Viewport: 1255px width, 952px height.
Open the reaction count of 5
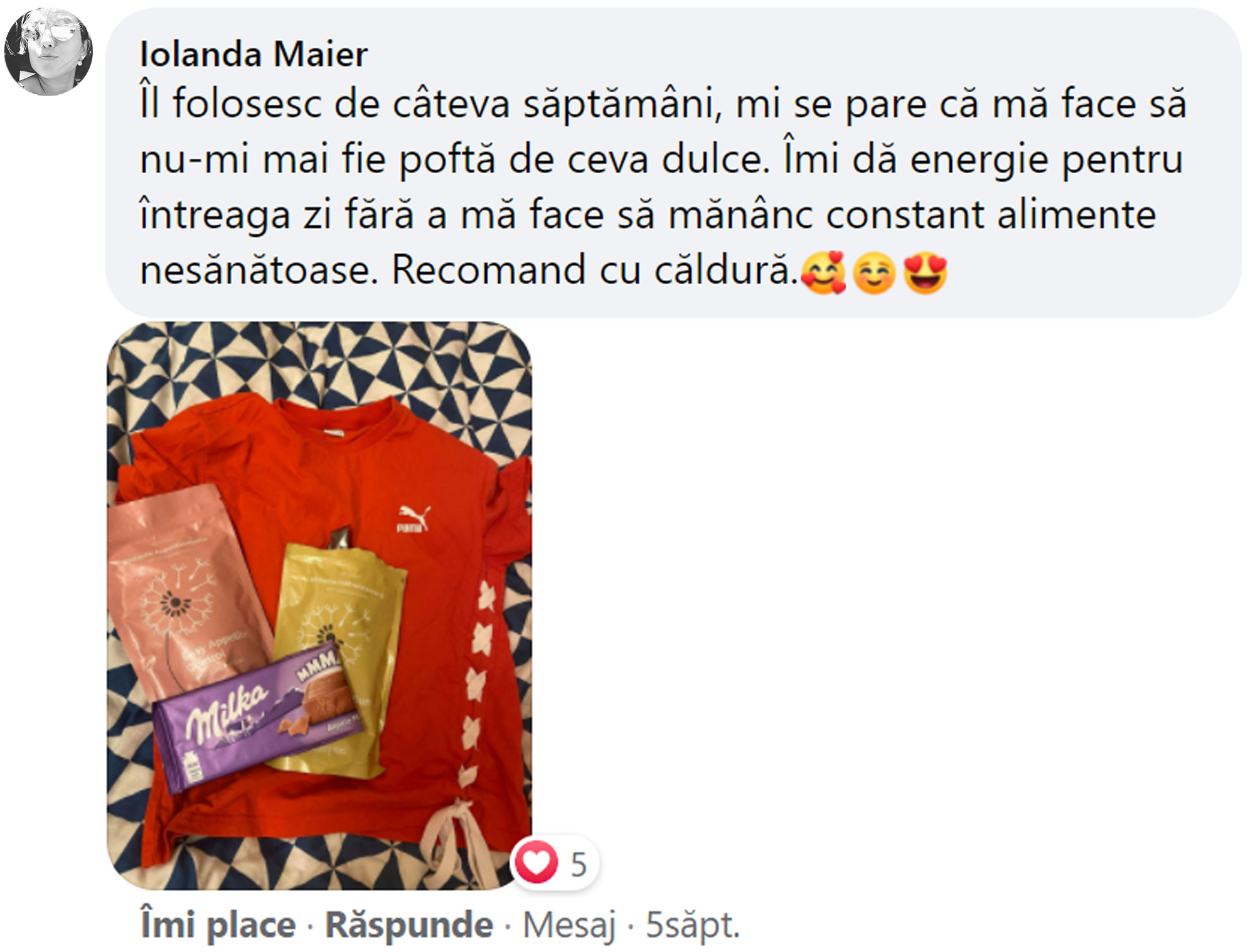tap(579, 864)
